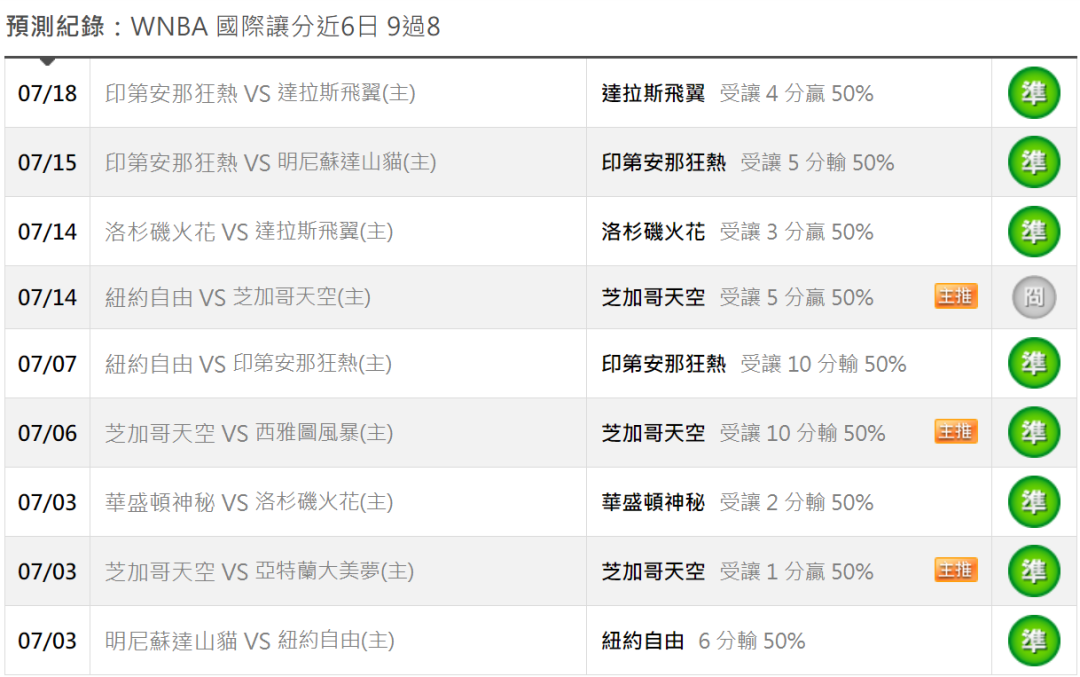
Task: Click the 預測紀錄 WNBA 國際讓分 heading
Action: click(x=222, y=26)
